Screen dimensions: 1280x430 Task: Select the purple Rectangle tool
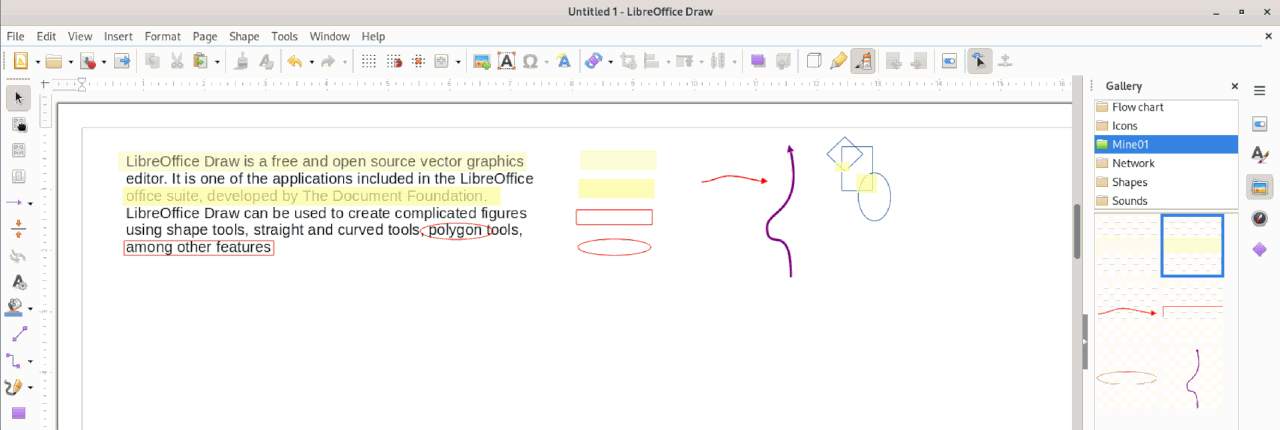pos(18,412)
